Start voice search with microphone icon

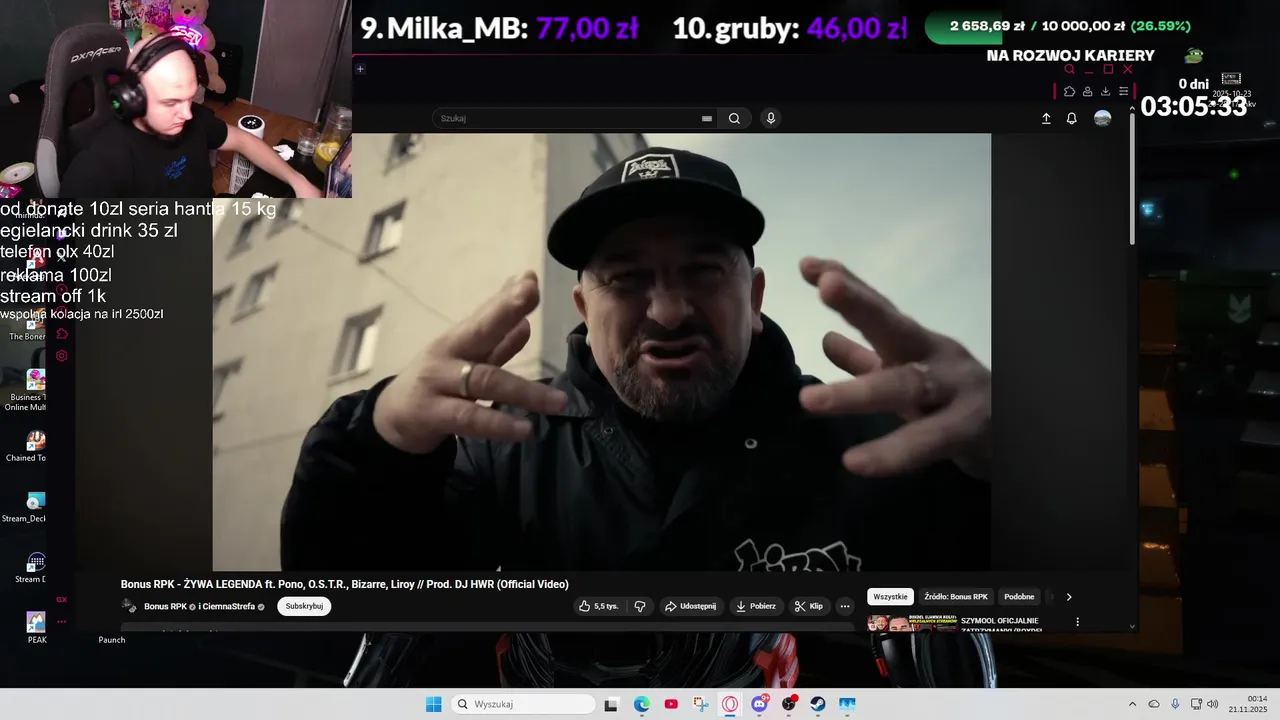[x=770, y=118]
